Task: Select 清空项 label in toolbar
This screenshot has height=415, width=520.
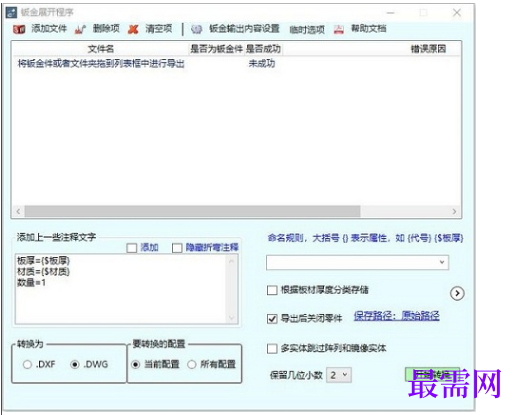Action: click(159, 29)
